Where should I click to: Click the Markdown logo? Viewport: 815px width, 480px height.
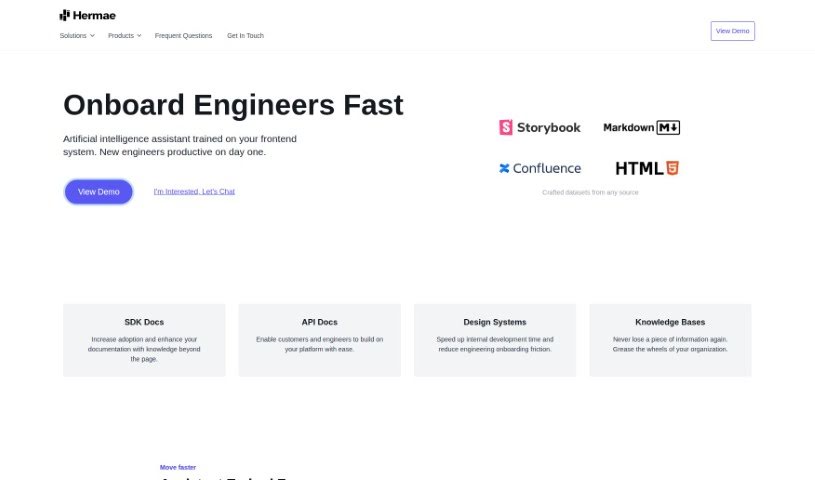641,127
